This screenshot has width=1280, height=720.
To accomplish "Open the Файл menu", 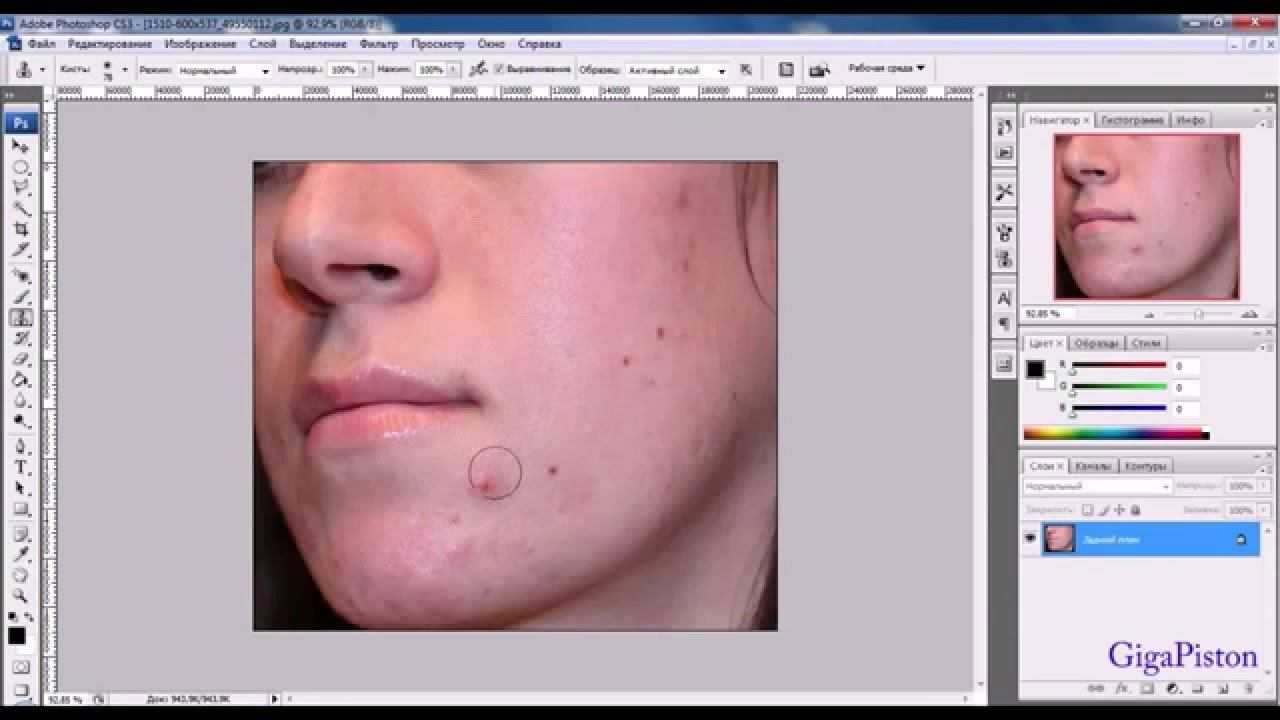I will [42, 44].
